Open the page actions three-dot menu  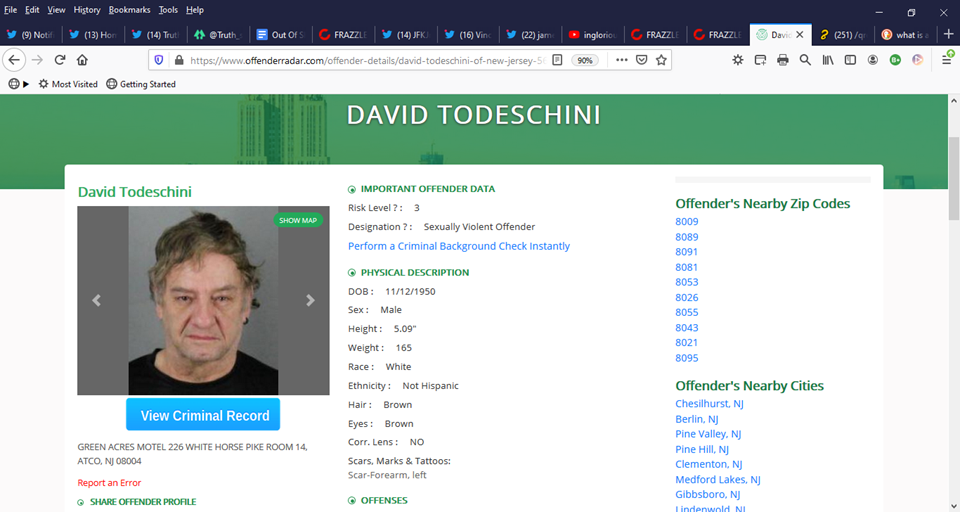point(621,60)
